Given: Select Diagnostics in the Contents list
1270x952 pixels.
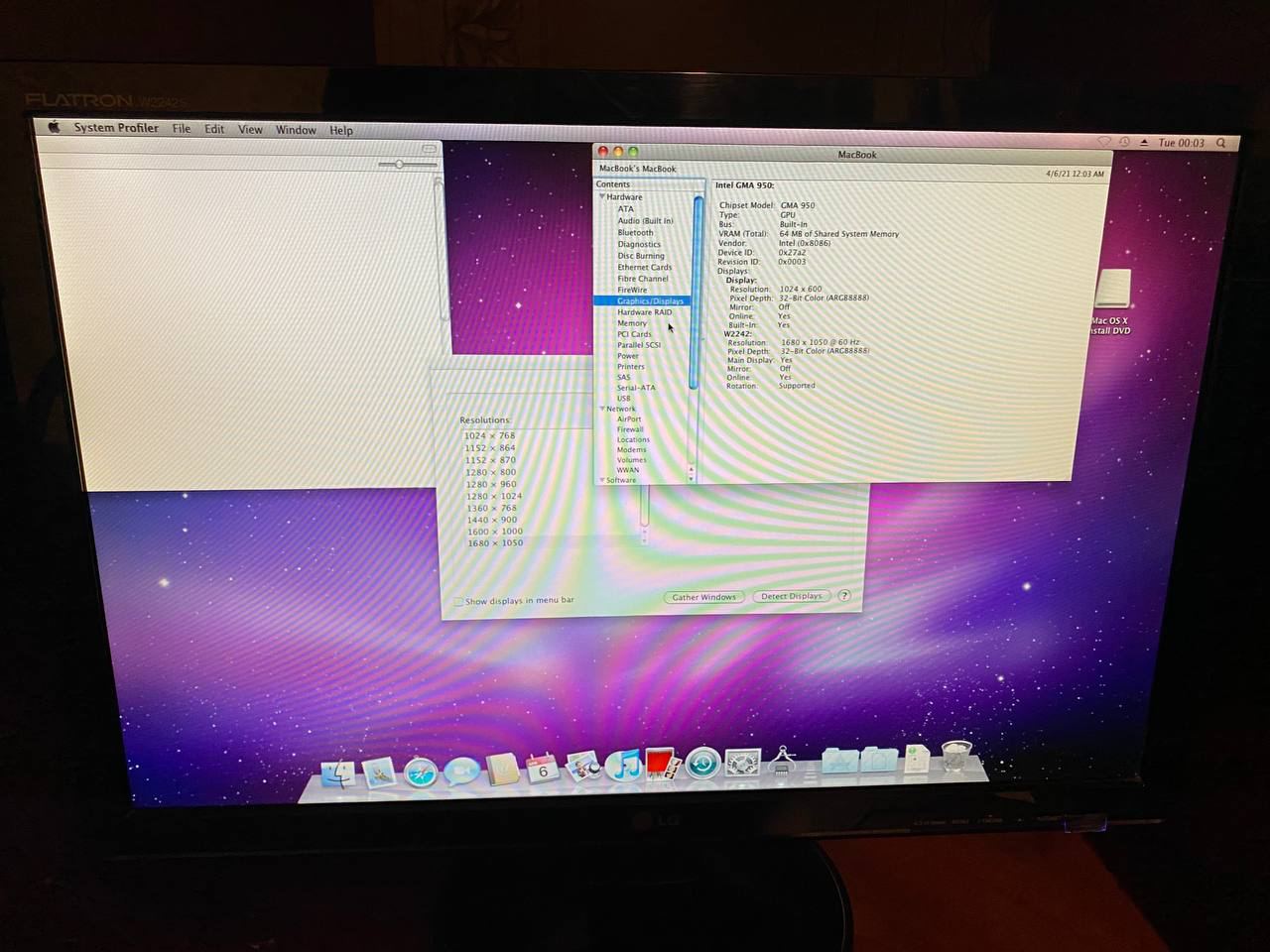Looking at the screenshot, I should pyautogui.click(x=639, y=244).
